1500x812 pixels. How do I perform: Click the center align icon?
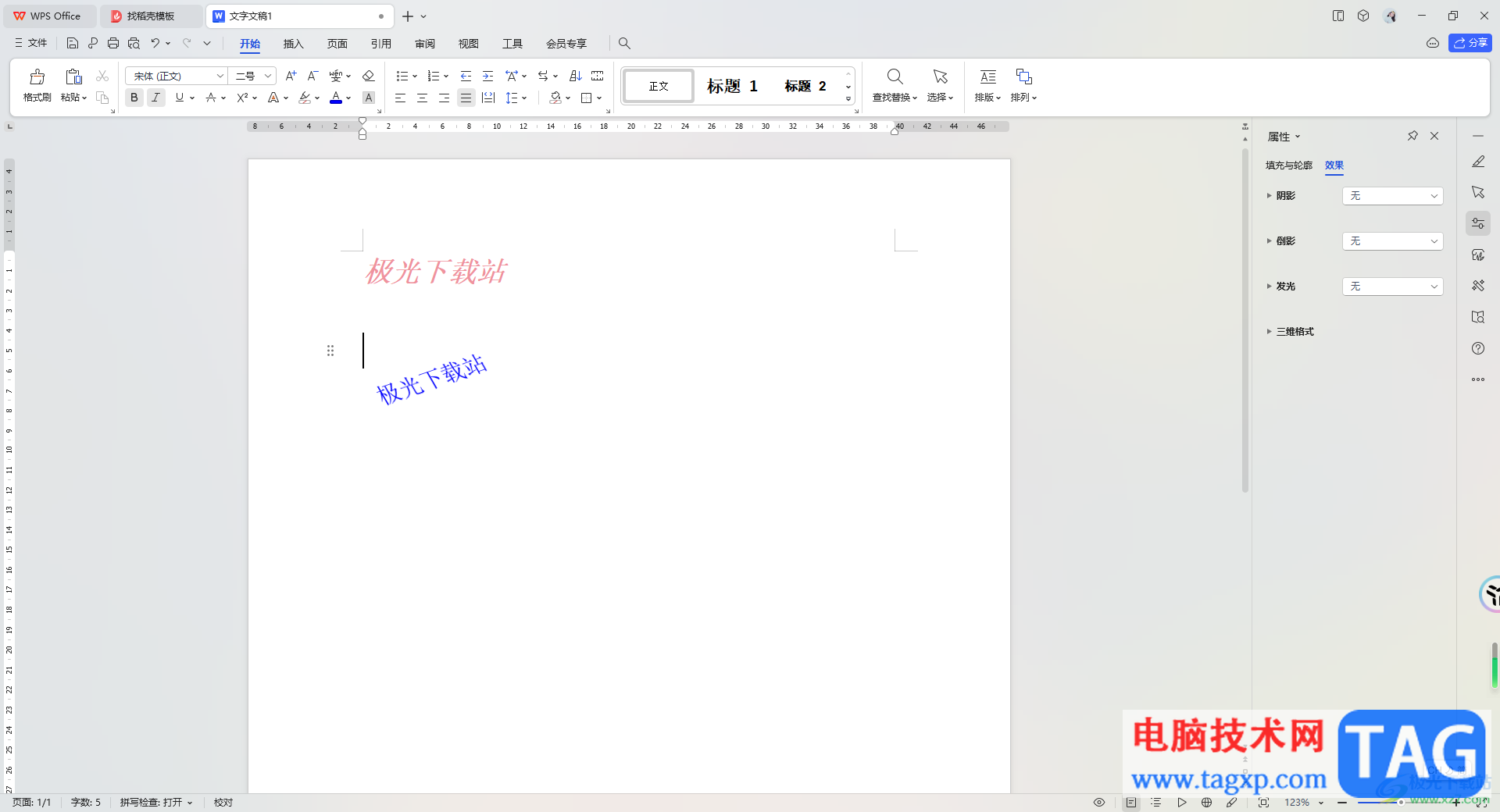click(422, 98)
